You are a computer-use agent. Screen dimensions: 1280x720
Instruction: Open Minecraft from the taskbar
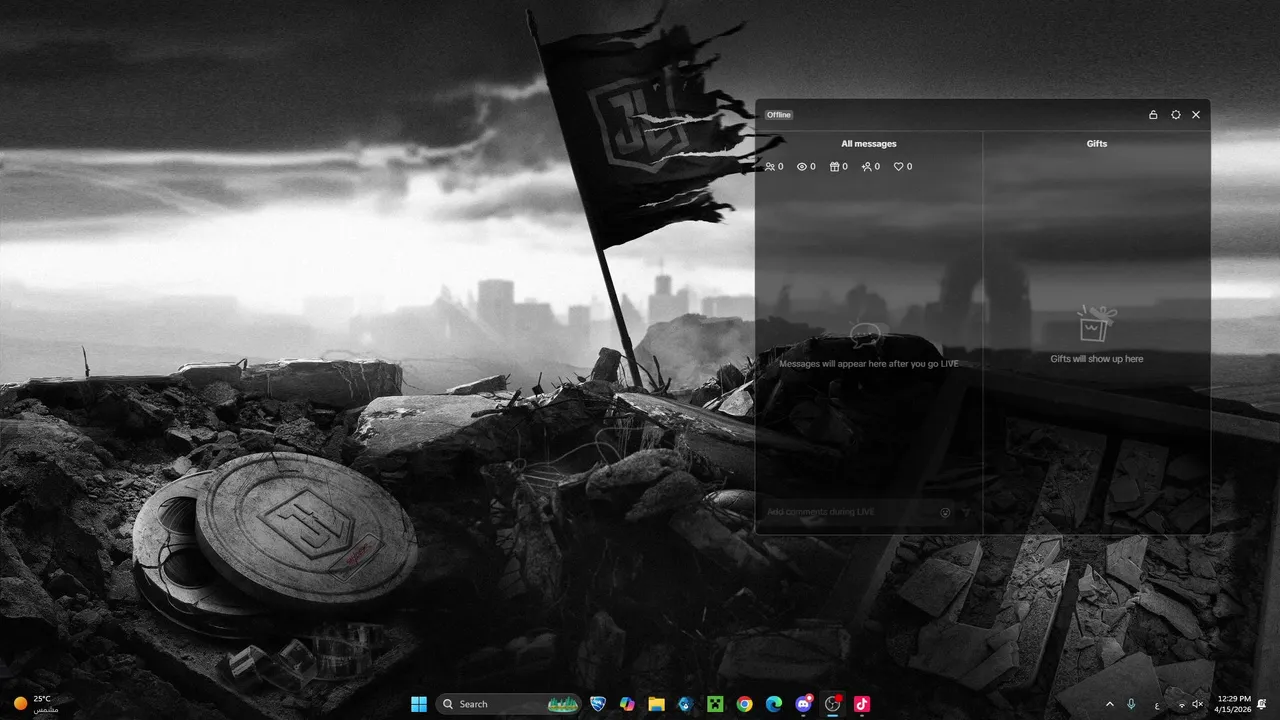tap(715, 704)
